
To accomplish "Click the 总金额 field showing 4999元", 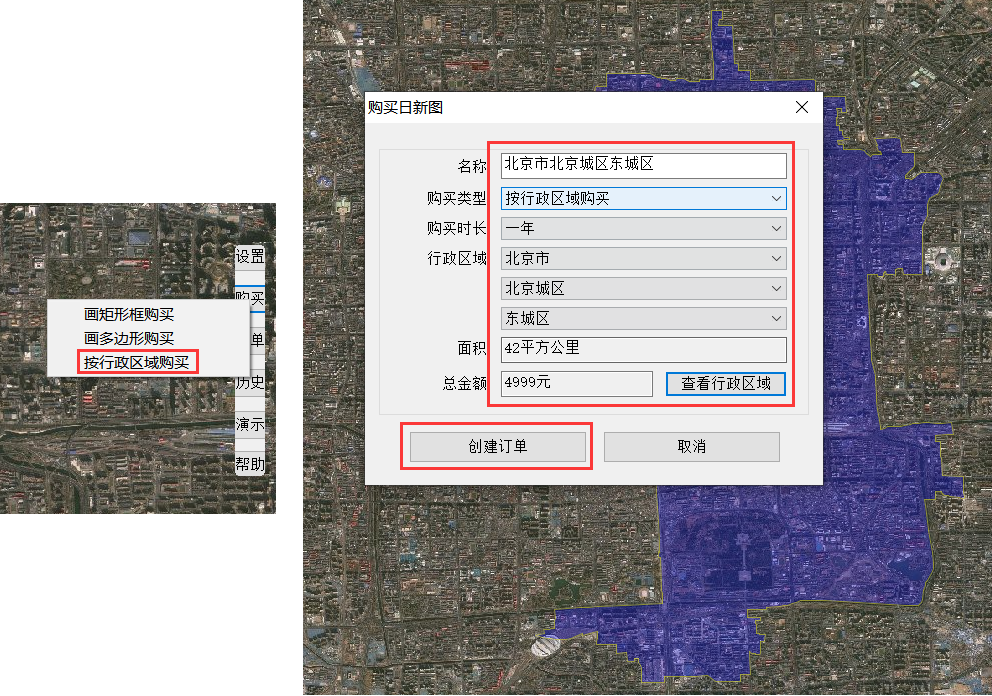I will tap(576, 383).
